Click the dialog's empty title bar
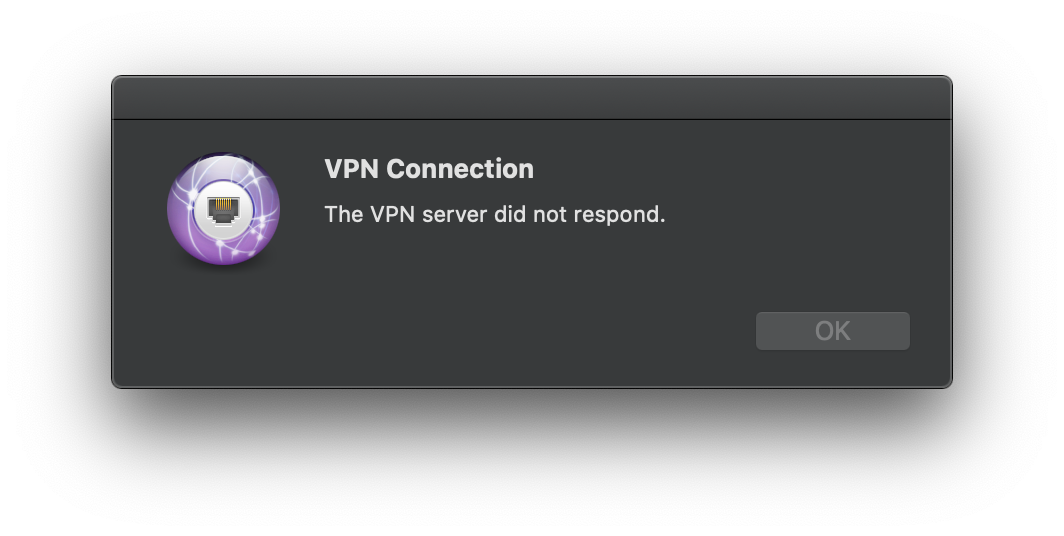This screenshot has width=1064, height=536. (x=531, y=98)
